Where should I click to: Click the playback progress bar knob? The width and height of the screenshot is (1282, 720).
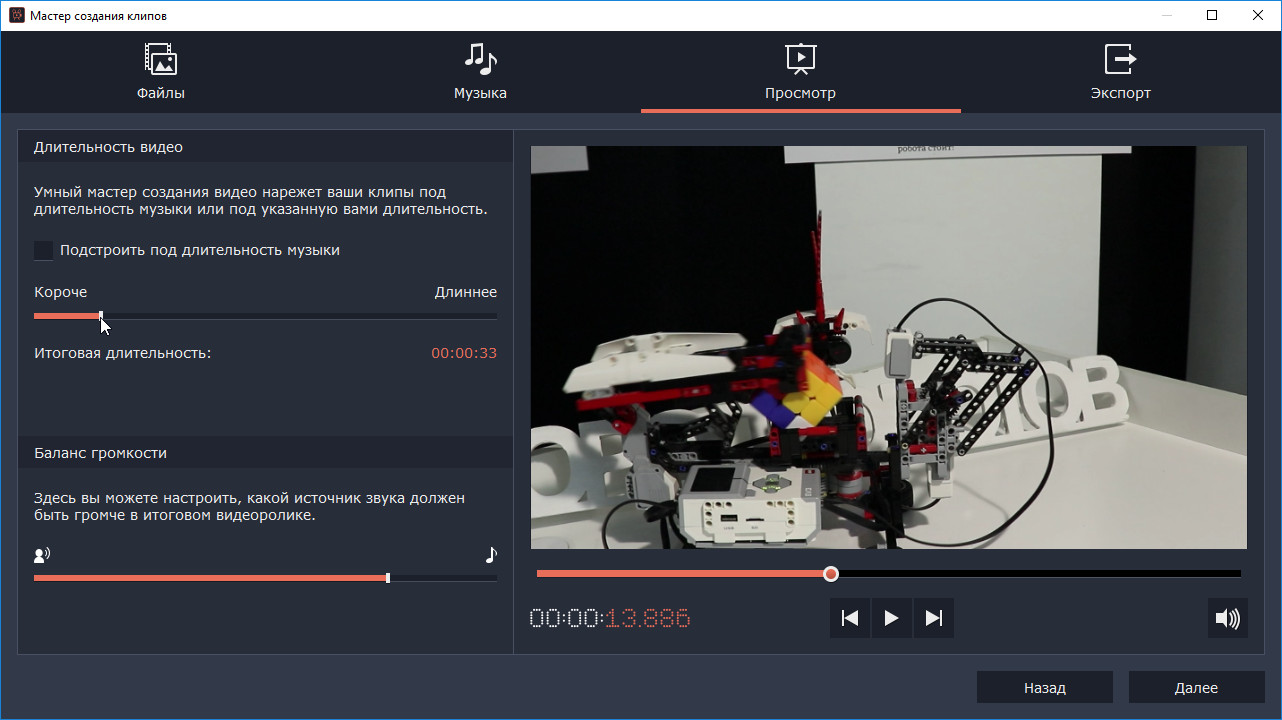[831, 574]
